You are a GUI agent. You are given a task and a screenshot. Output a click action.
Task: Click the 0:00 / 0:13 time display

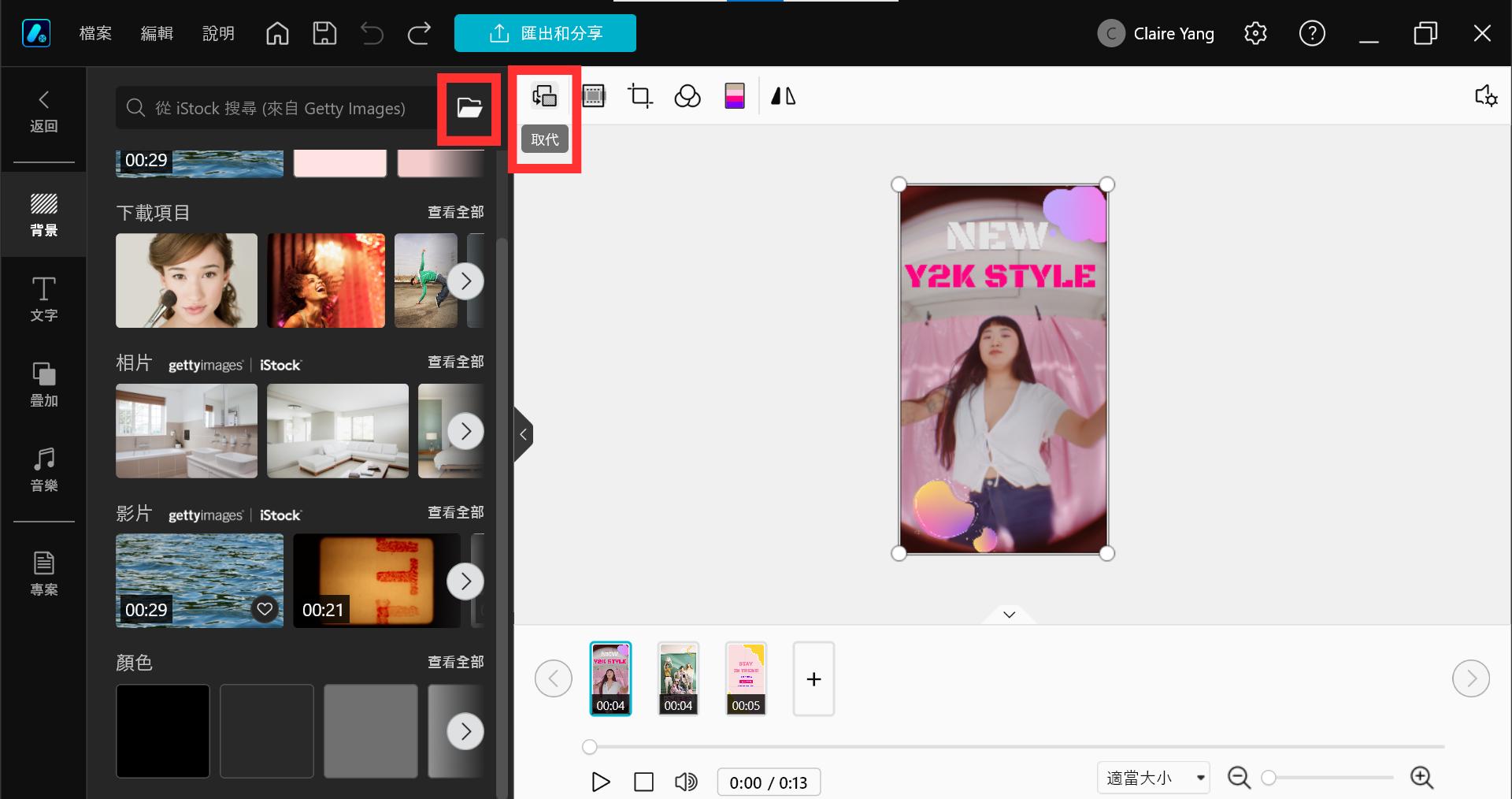pyautogui.click(x=769, y=782)
